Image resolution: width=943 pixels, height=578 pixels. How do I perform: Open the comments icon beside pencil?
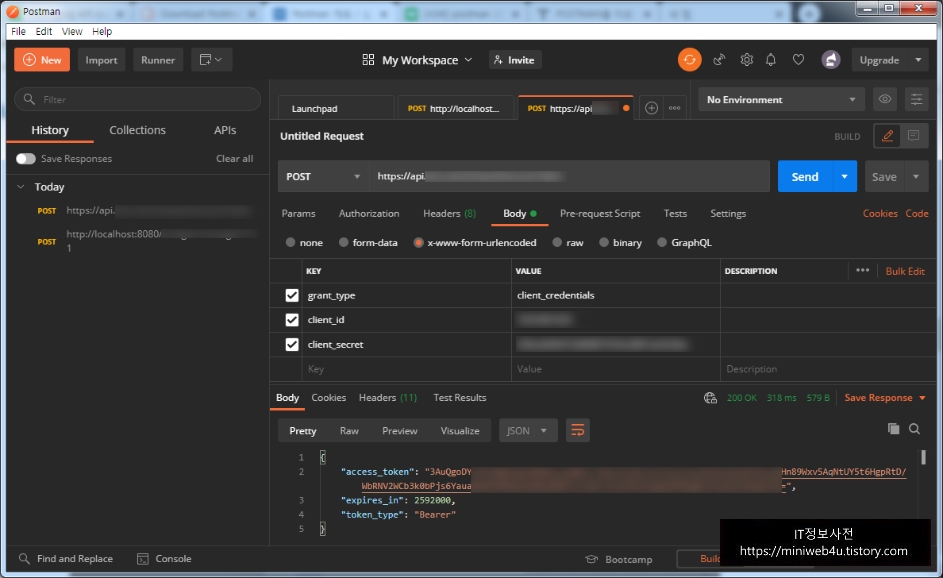(x=914, y=136)
